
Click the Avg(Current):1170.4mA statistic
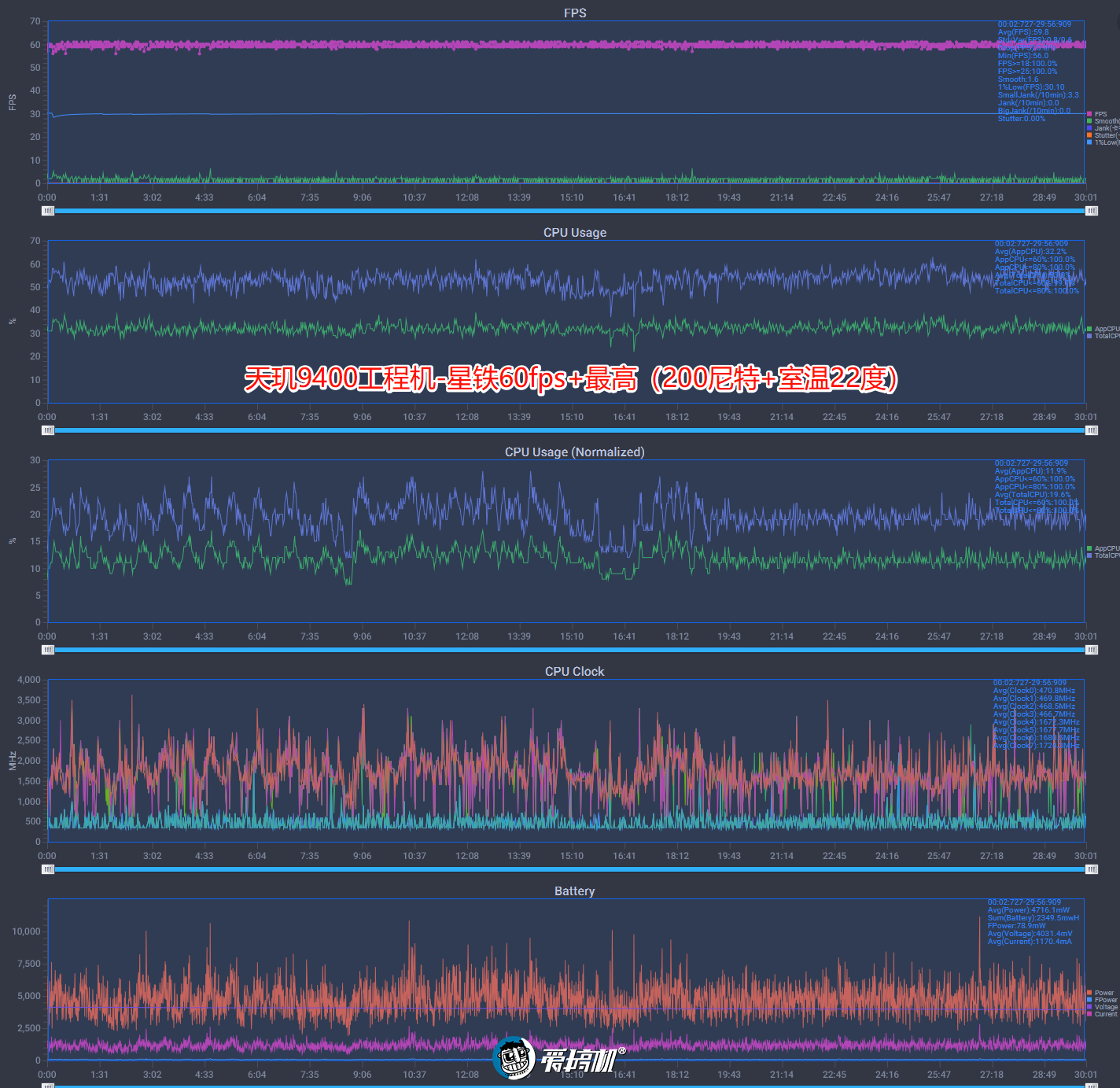click(x=1030, y=942)
